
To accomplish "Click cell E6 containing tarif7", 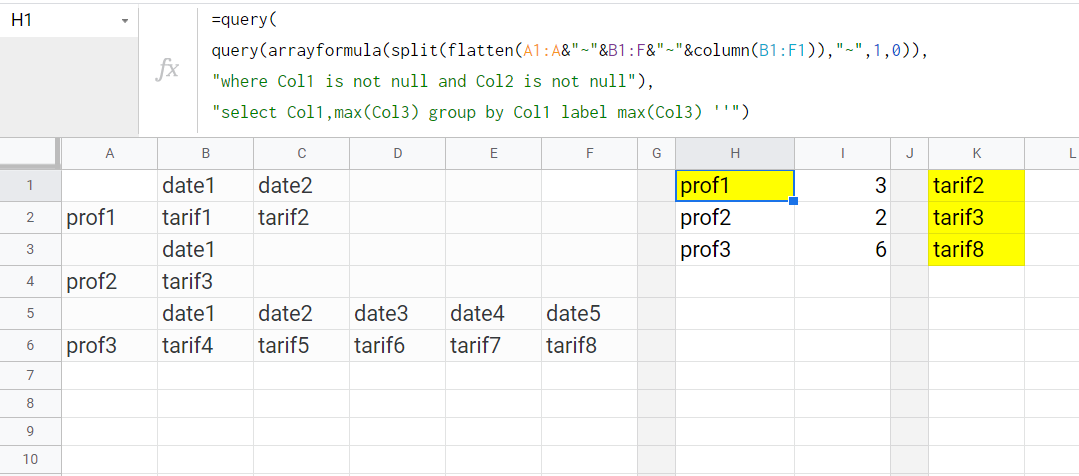I will click(493, 345).
